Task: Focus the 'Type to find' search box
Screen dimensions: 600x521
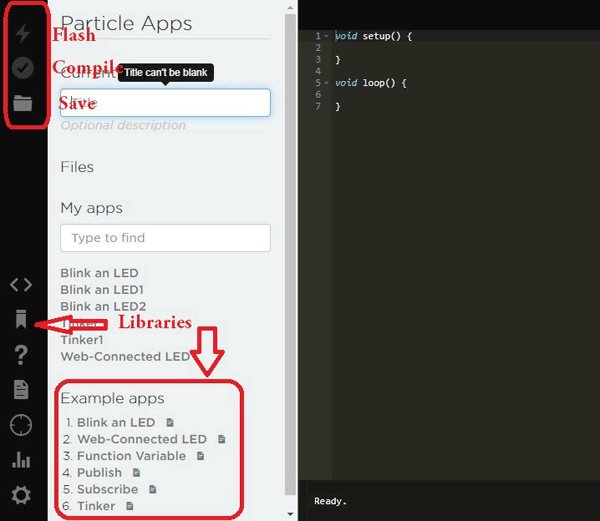Action: click(165, 238)
